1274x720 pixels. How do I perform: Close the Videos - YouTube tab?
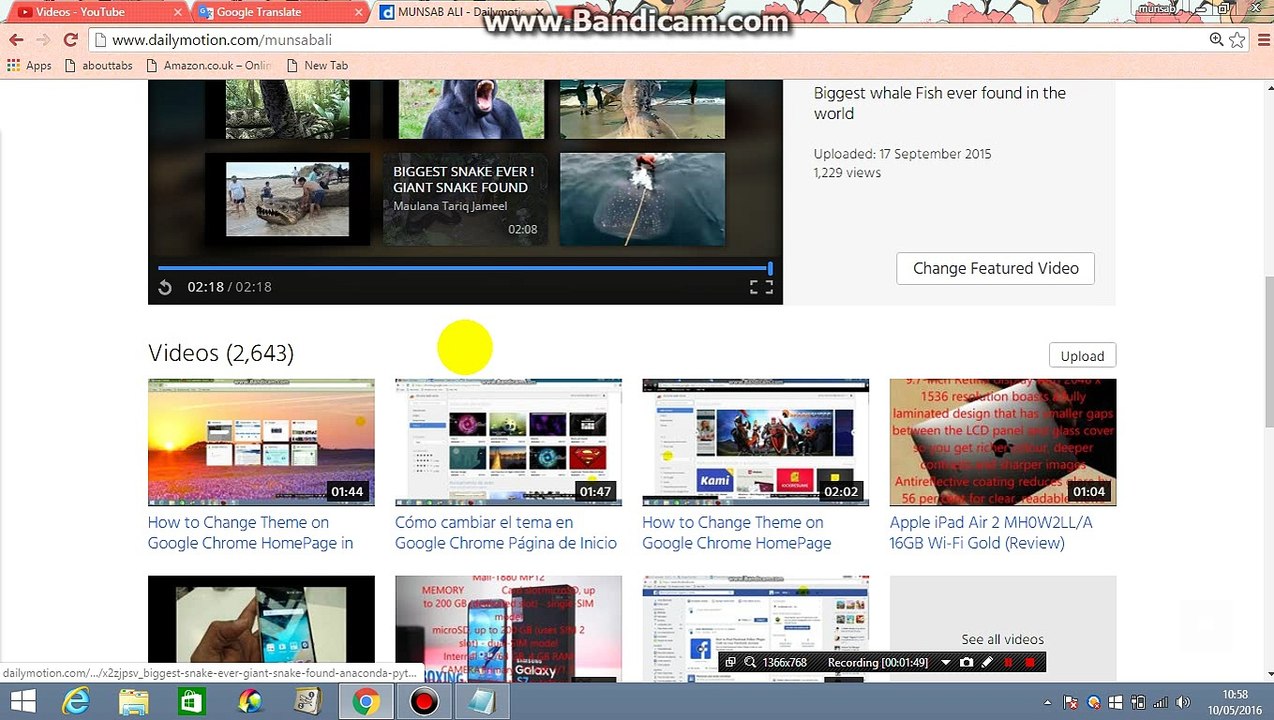click(178, 12)
